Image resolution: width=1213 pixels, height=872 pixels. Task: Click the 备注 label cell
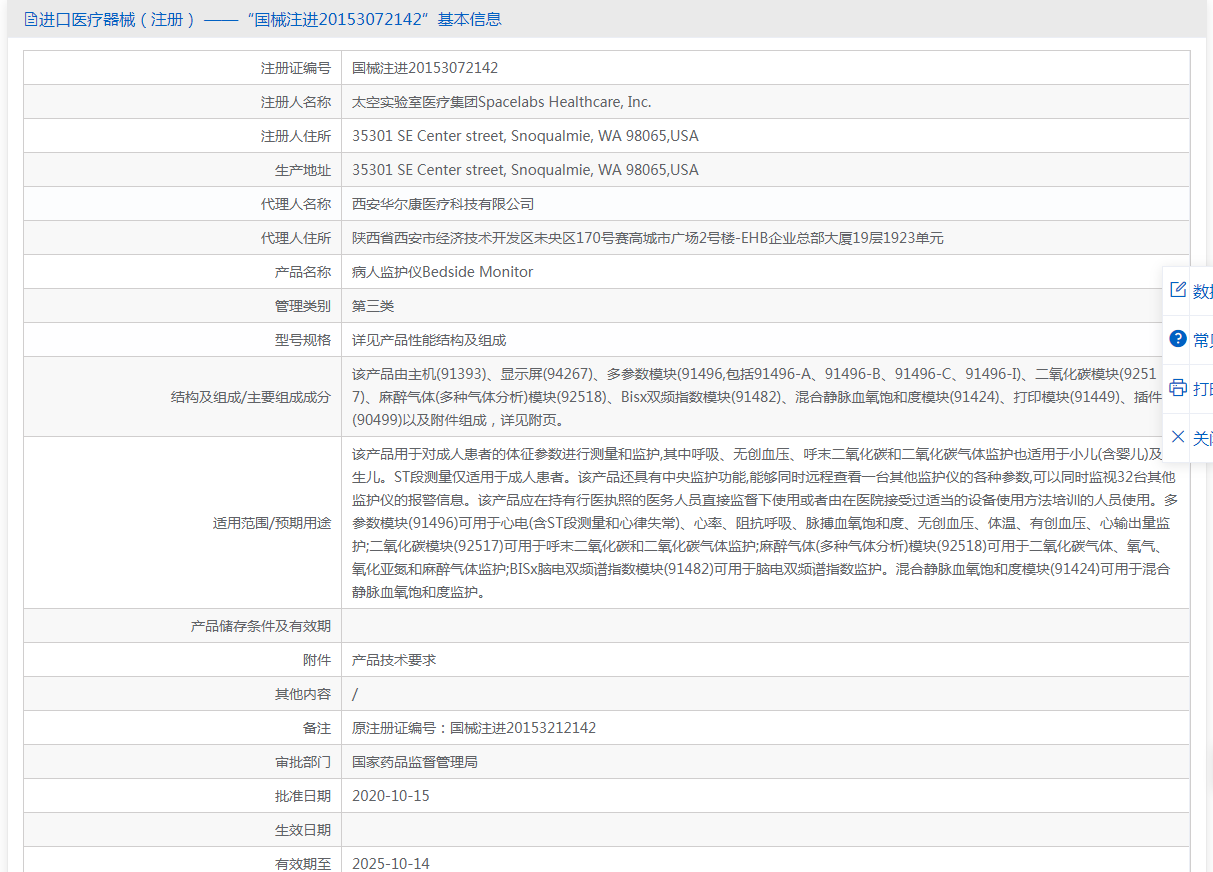point(183,728)
